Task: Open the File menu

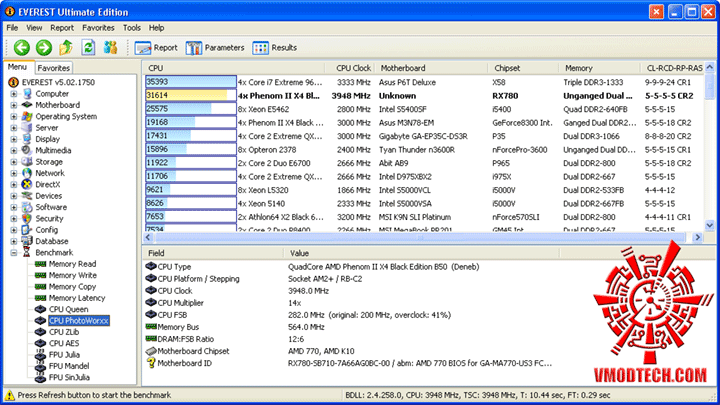Action: (12, 28)
